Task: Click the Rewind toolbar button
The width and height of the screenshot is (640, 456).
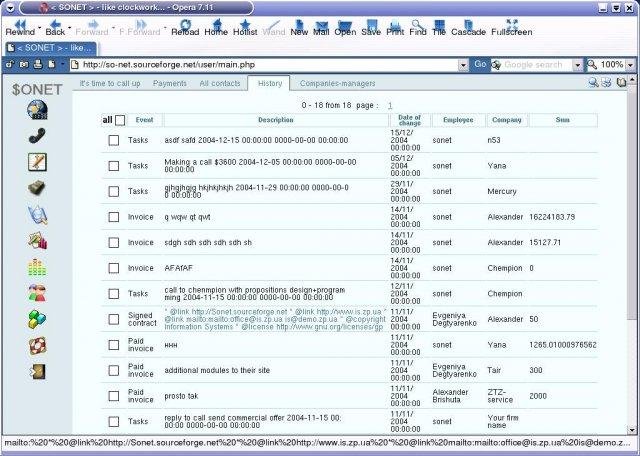Action: pyautogui.click(x=20, y=28)
